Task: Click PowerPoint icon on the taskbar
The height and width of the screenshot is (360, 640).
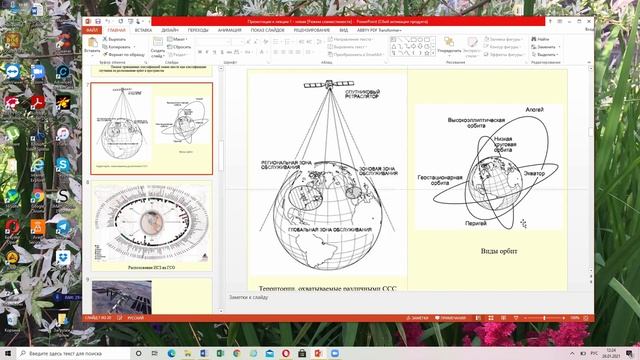Action: [318, 353]
